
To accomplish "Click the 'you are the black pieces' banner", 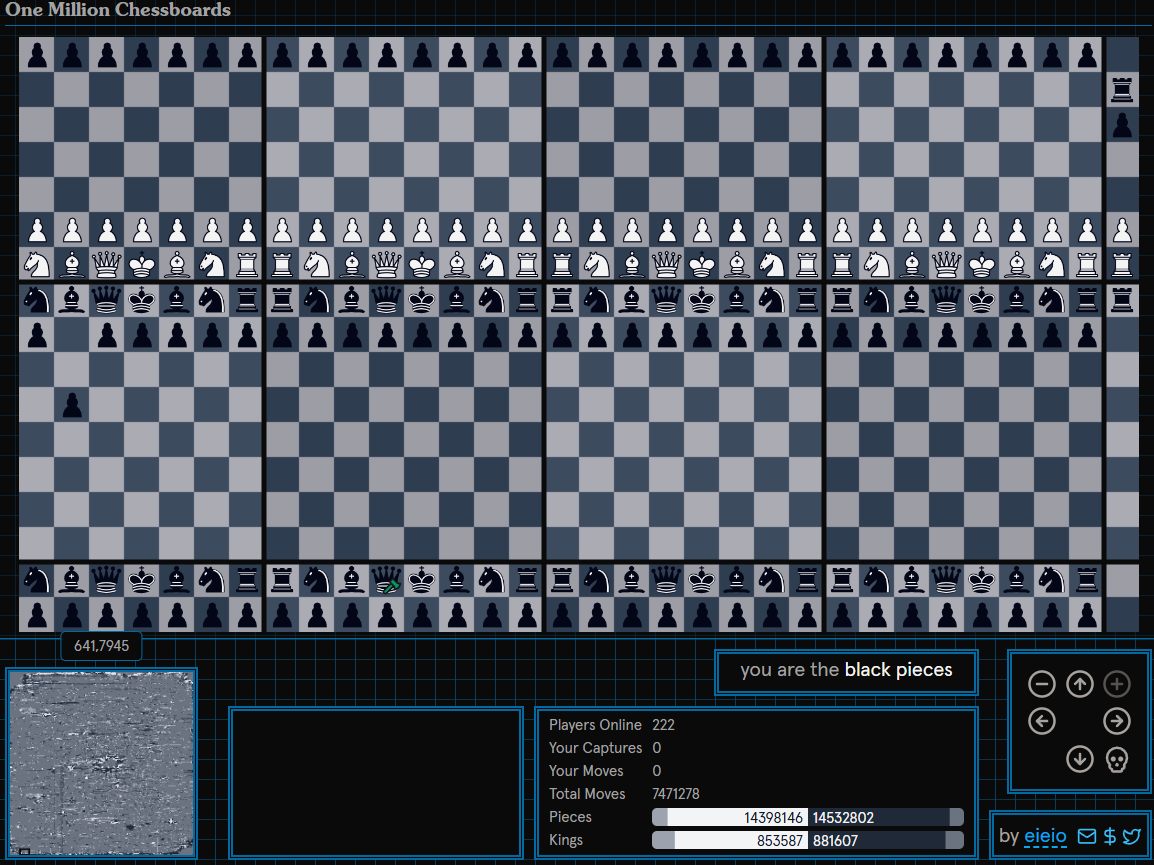I will 846,670.
